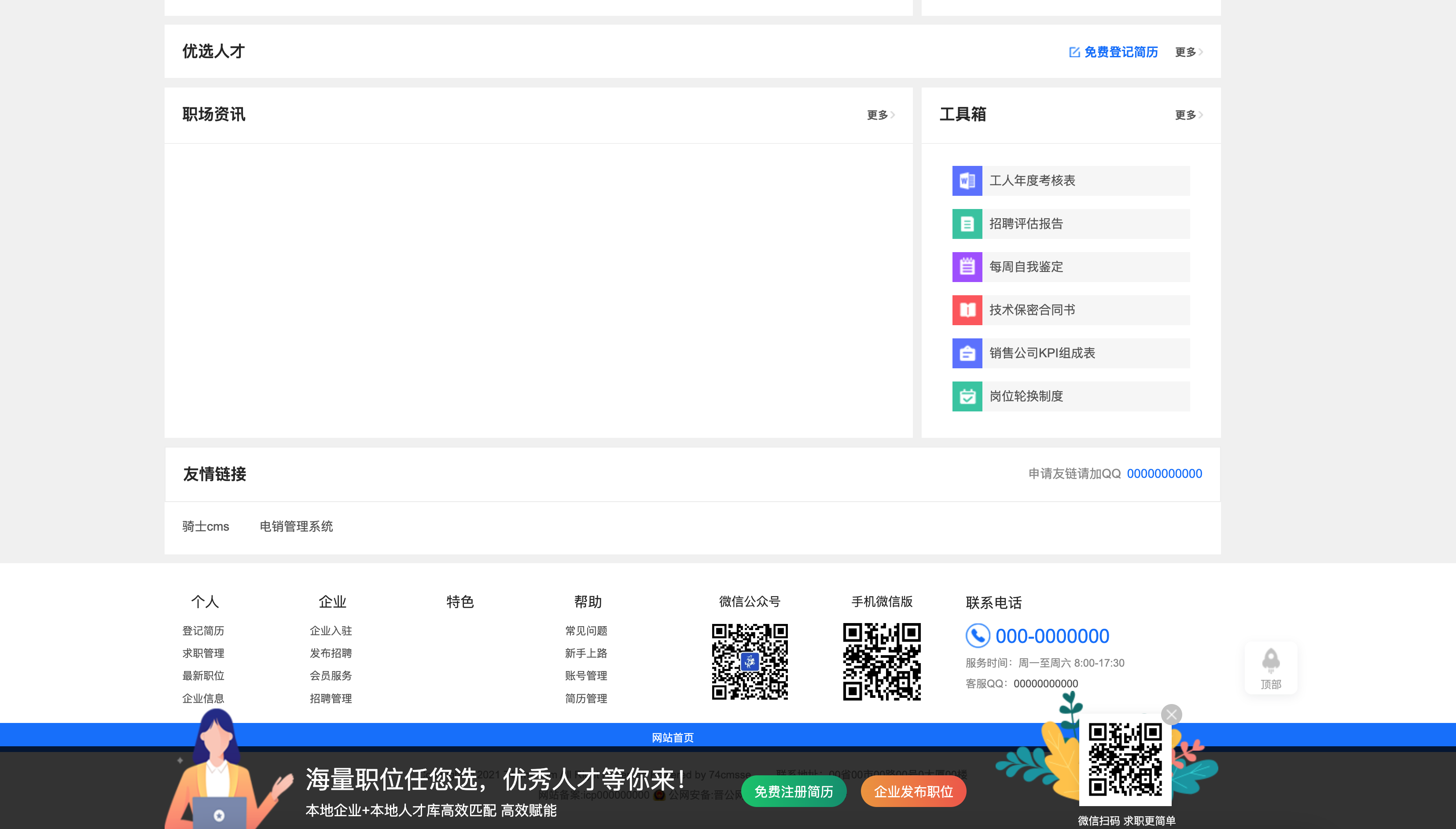Viewport: 1456px width, 829px height.
Task: Open the 工人年度考核表 text link
Action: [1032, 180]
